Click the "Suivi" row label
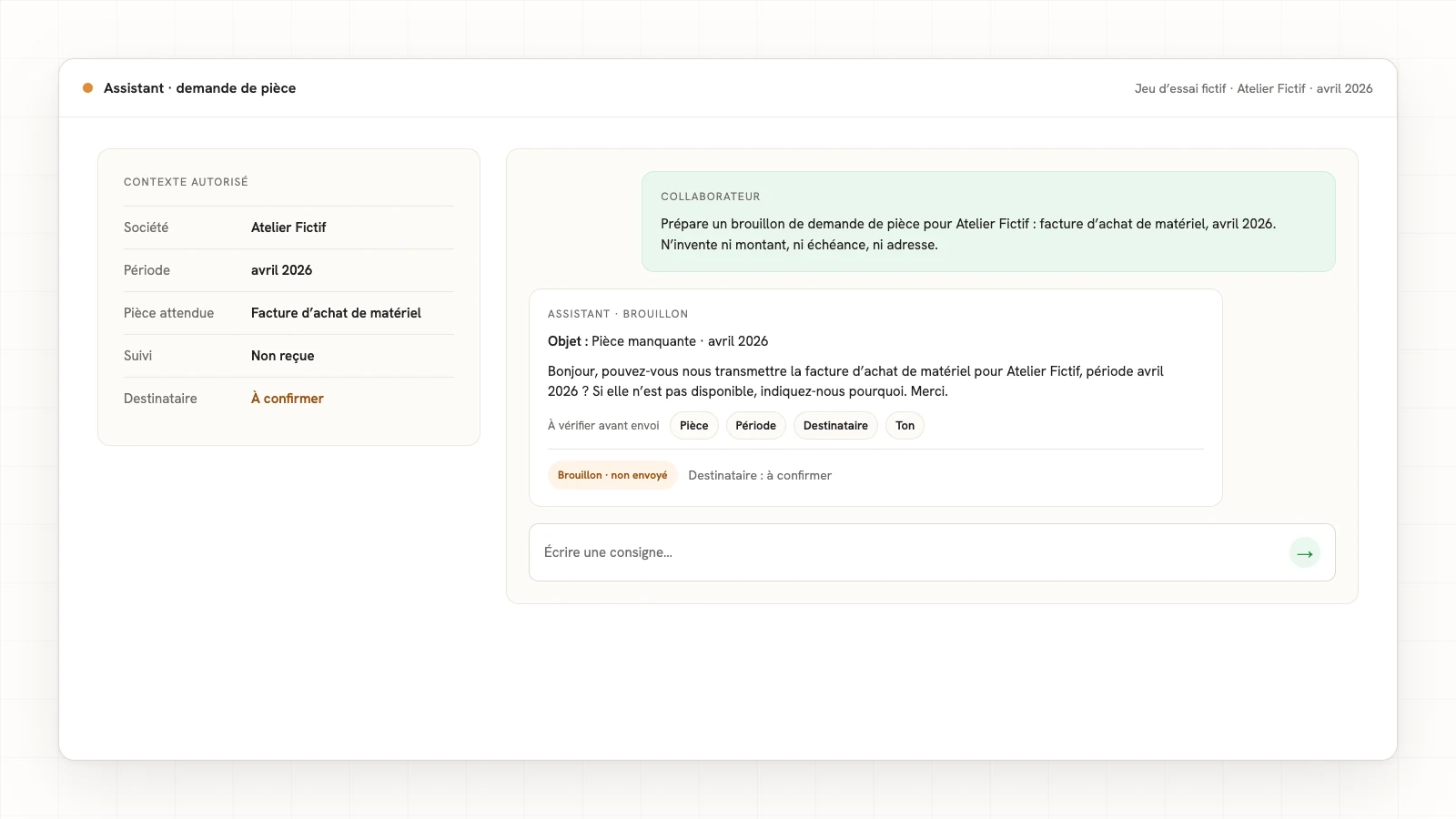 (137, 356)
